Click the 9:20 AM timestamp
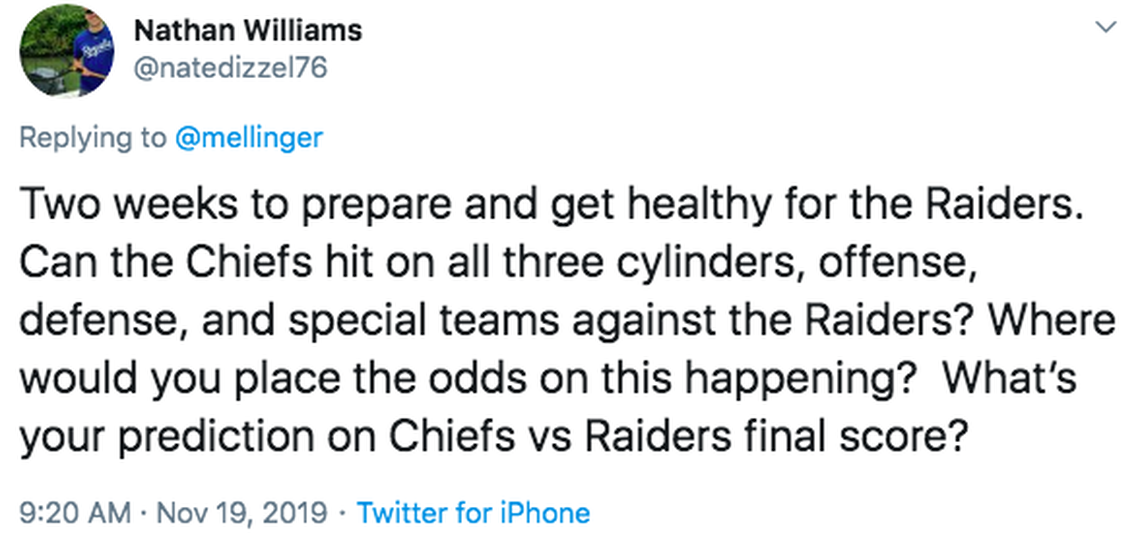 coord(75,513)
